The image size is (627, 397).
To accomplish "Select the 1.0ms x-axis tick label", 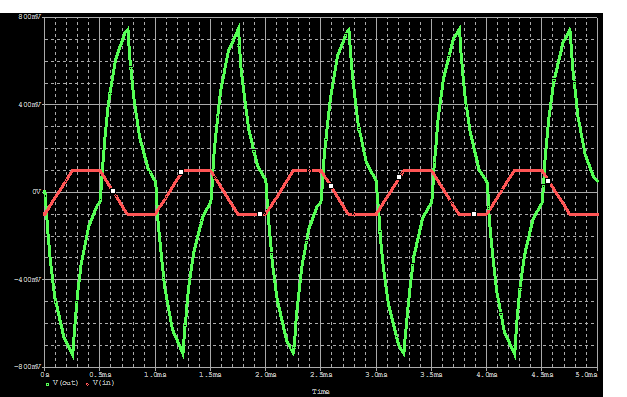I will tap(155, 375).
